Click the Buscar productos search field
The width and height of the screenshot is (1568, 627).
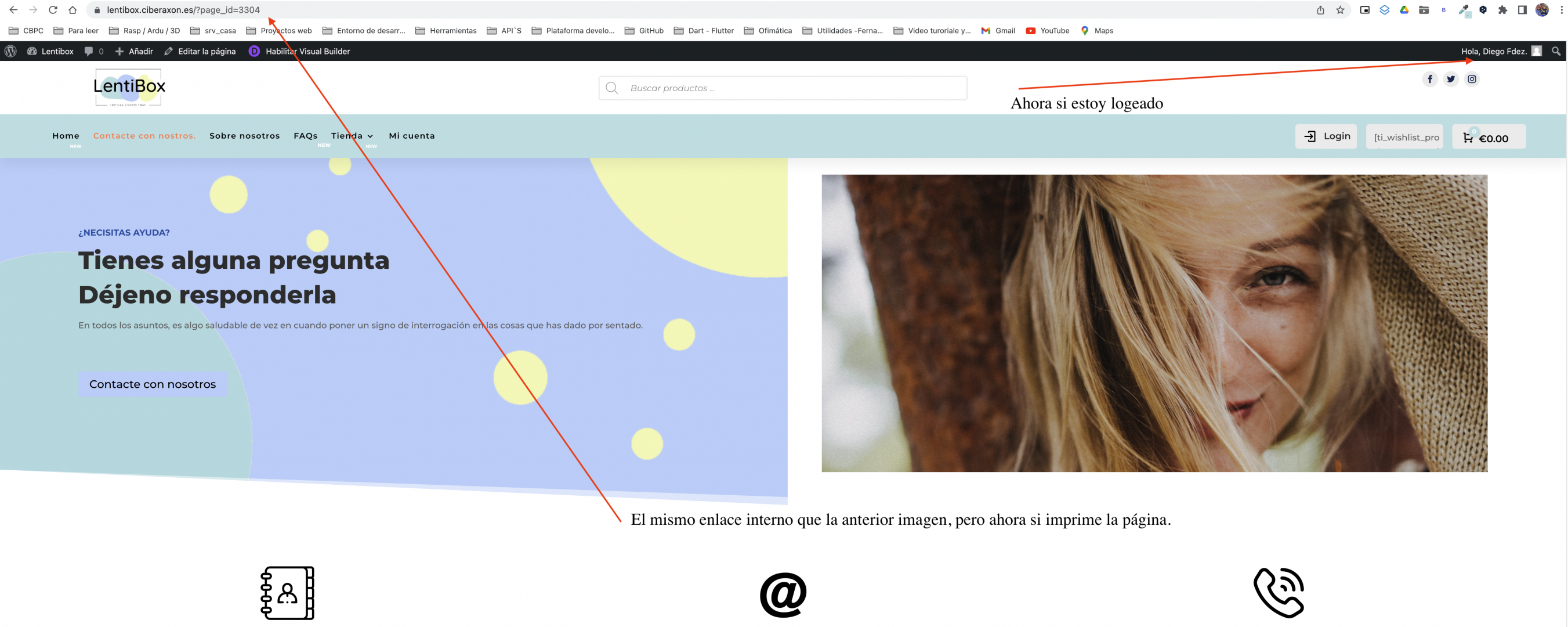point(783,88)
